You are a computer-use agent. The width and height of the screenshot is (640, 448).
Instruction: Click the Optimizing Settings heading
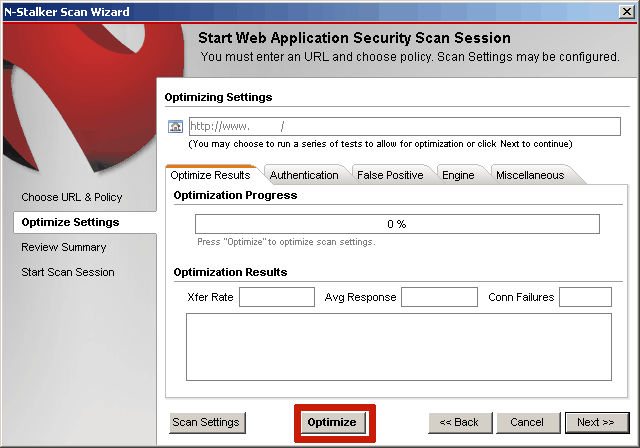pyautogui.click(x=218, y=97)
